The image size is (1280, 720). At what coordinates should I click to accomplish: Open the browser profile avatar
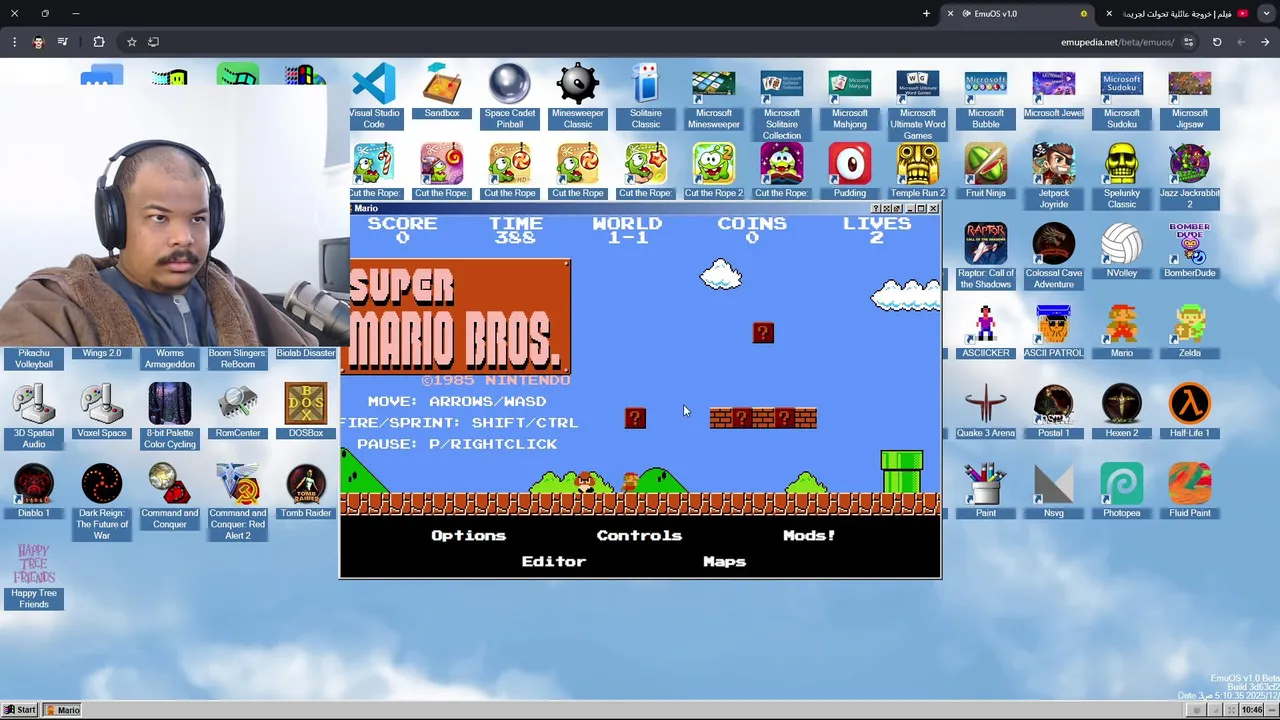(x=38, y=42)
